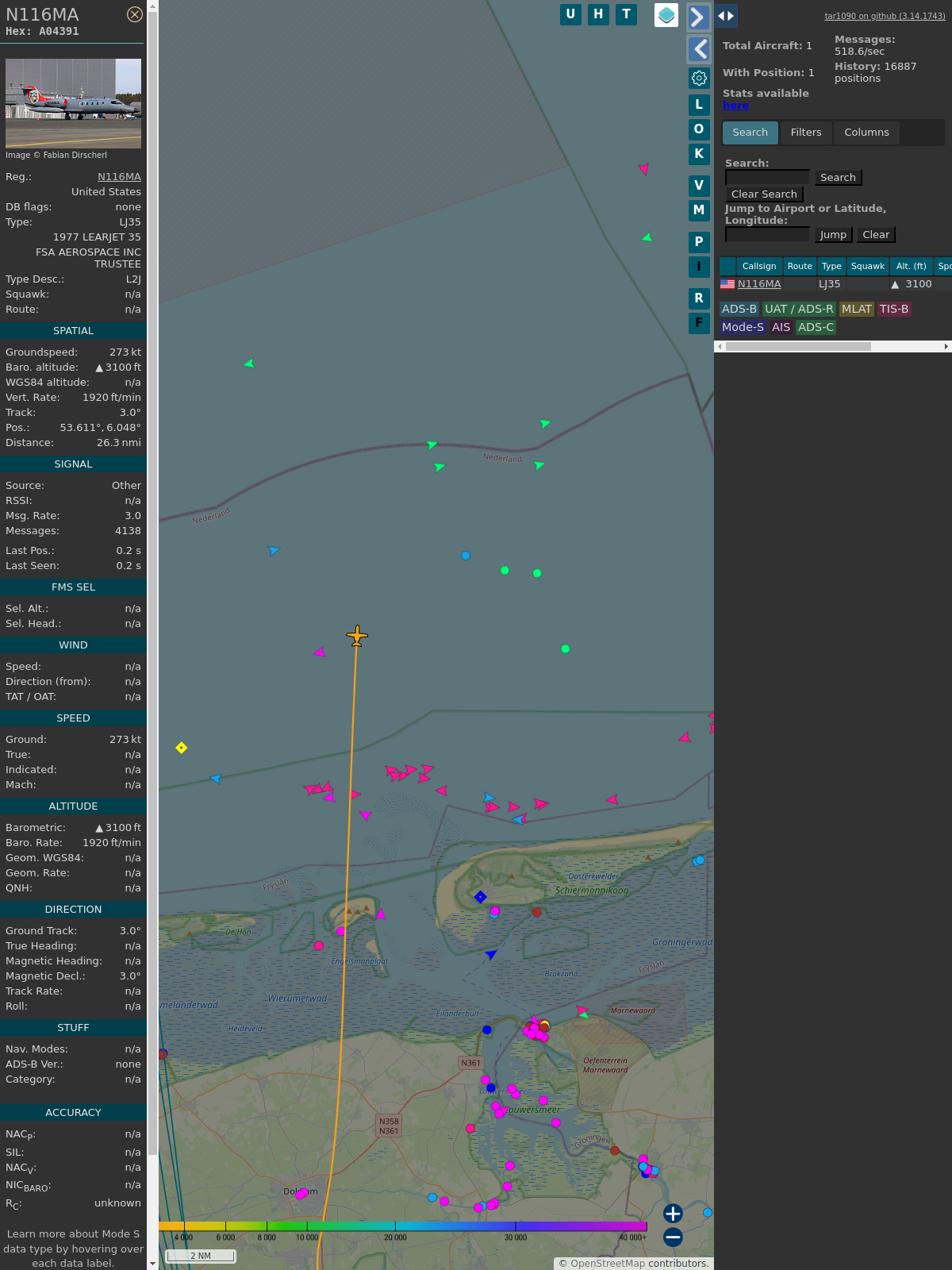Click the AIS legend label
This screenshot has height=1270, width=952.
pyautogui.click(x=781, y=328)
